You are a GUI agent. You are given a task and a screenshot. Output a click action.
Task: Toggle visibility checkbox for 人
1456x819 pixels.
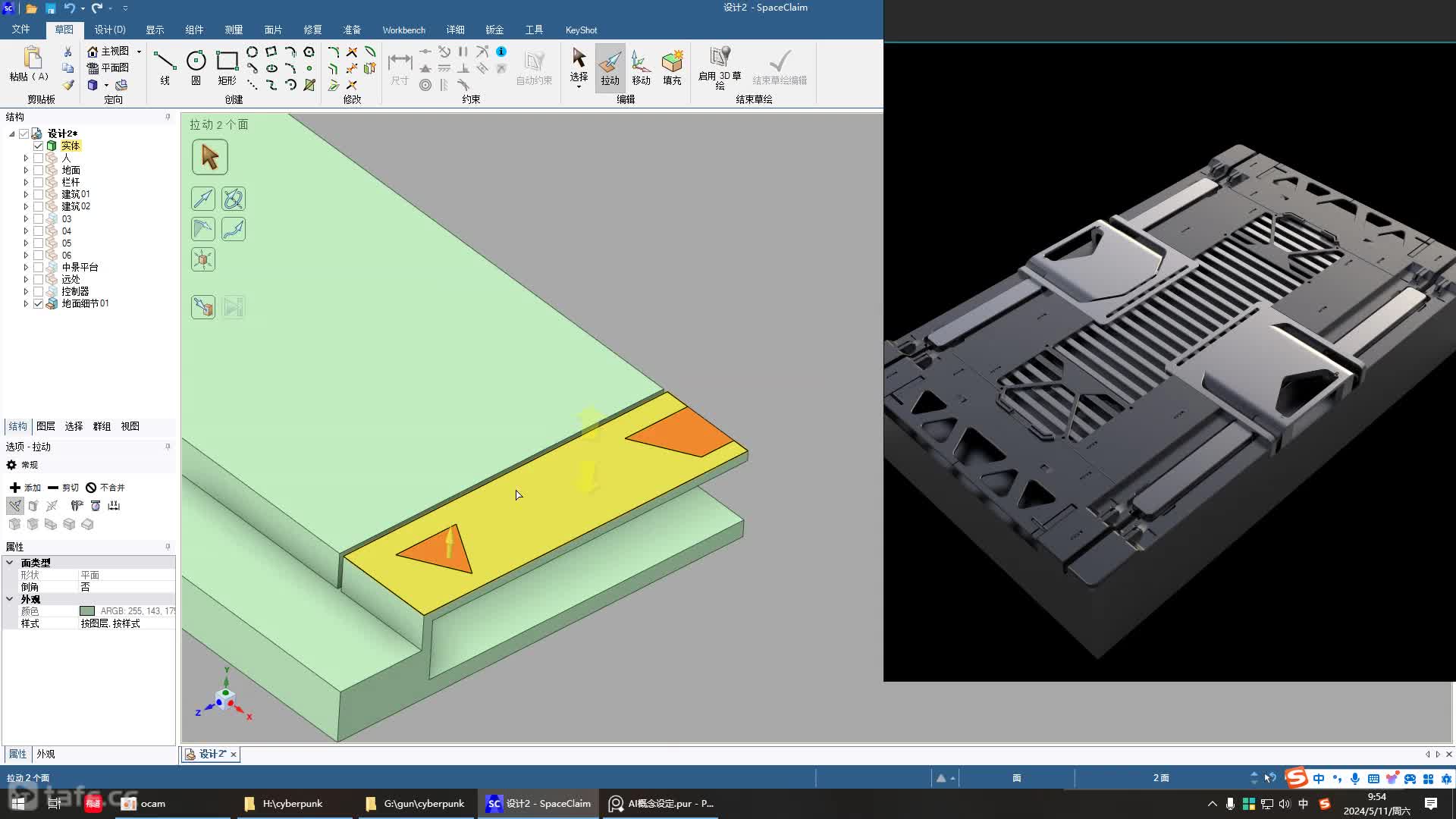pyautogui.click(x=38, y=158)
